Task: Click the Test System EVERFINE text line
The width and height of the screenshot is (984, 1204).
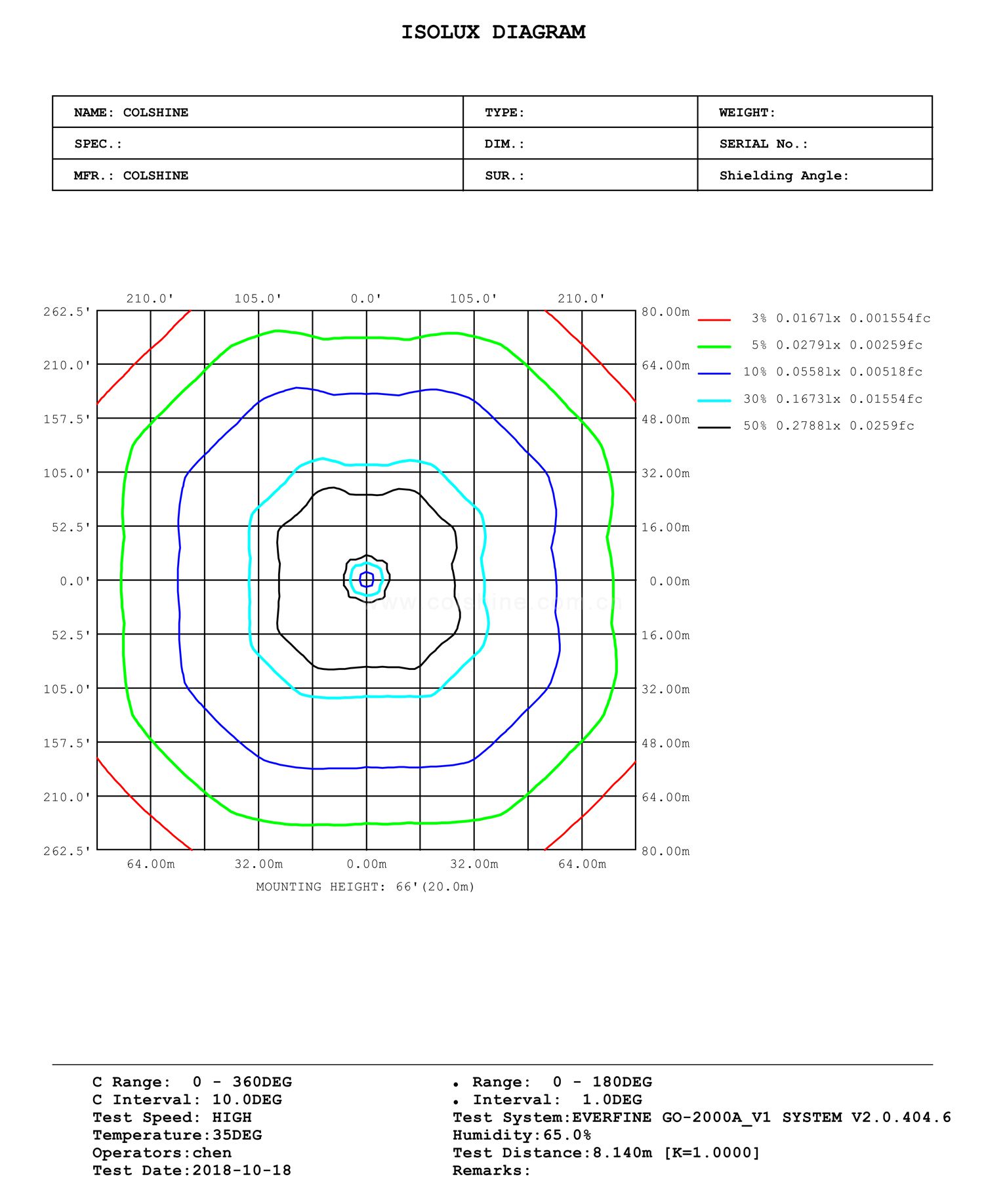Action: [701, 1117]
